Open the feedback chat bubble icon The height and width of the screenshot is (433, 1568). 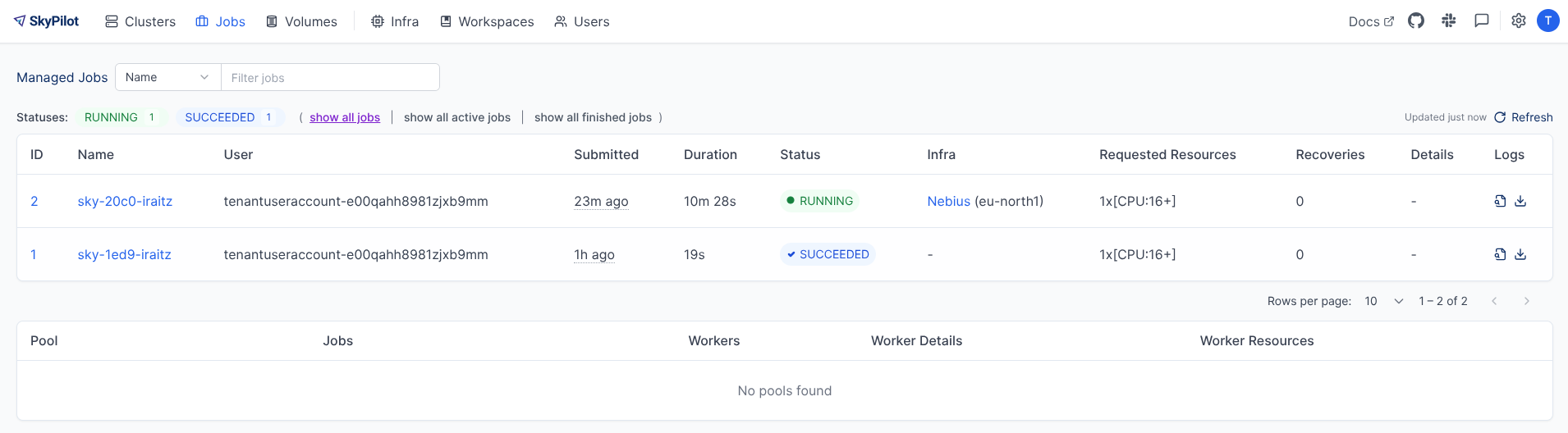tap(1482, 21)
